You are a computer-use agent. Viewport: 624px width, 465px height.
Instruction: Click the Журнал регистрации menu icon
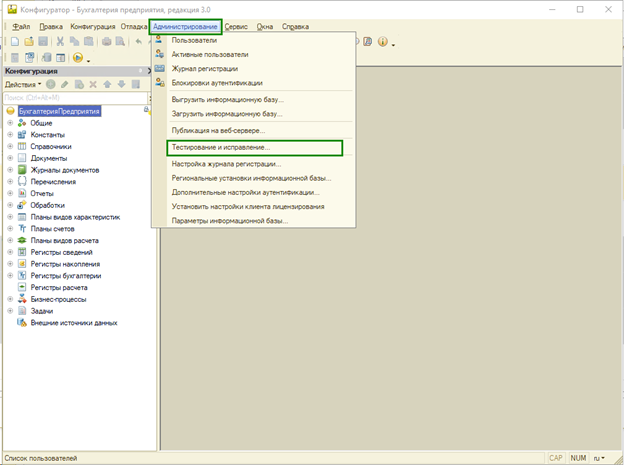click(160, 68)
